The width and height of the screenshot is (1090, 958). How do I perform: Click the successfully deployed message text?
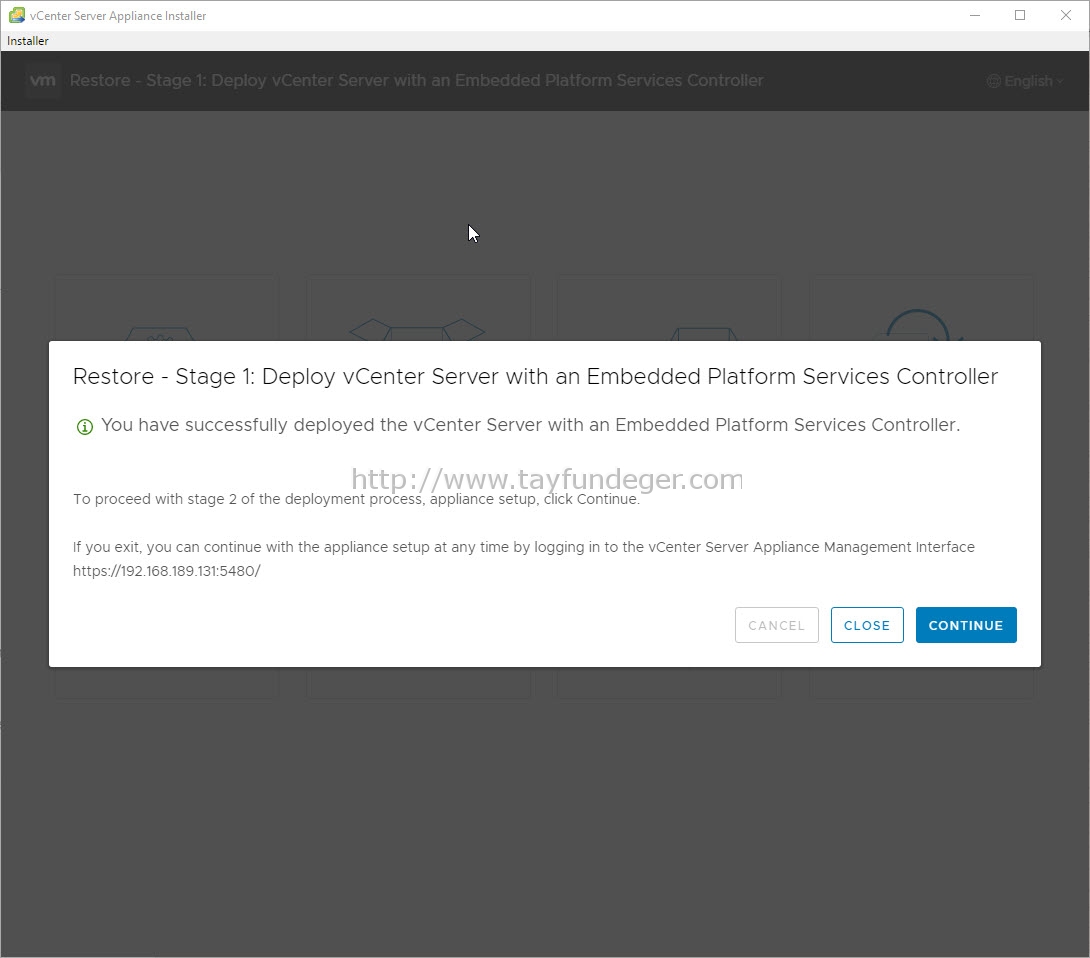coord(530,425)
